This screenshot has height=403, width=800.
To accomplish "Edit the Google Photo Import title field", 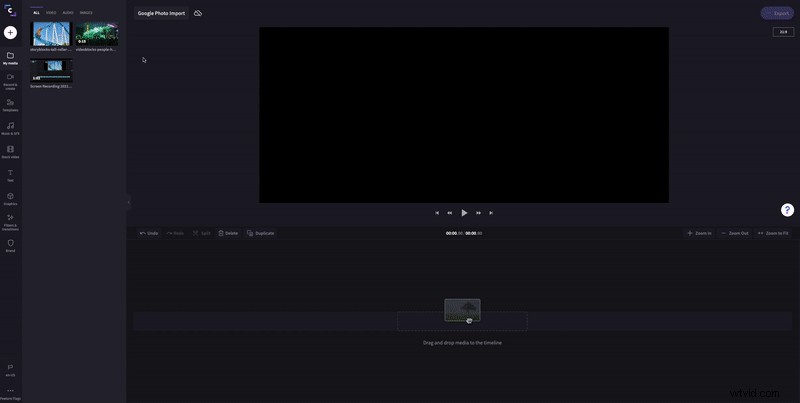I will 161,13.
